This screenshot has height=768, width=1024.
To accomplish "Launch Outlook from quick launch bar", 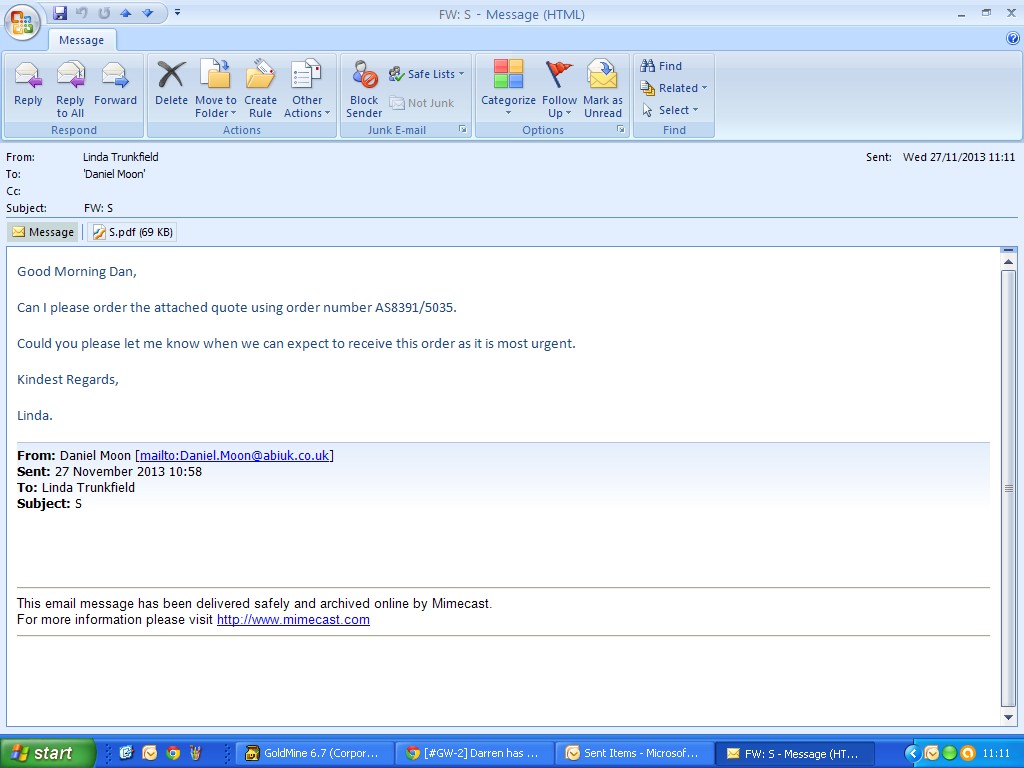I will [150, 753].
